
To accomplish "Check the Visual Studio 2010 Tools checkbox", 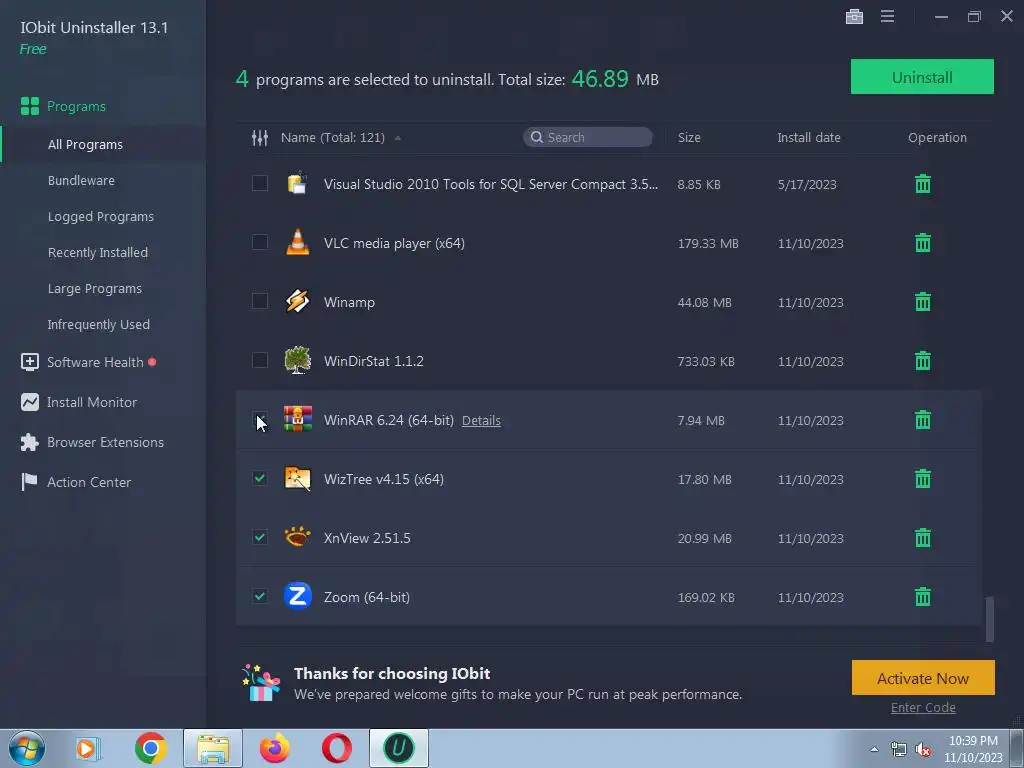I will [x=260, y=184].
